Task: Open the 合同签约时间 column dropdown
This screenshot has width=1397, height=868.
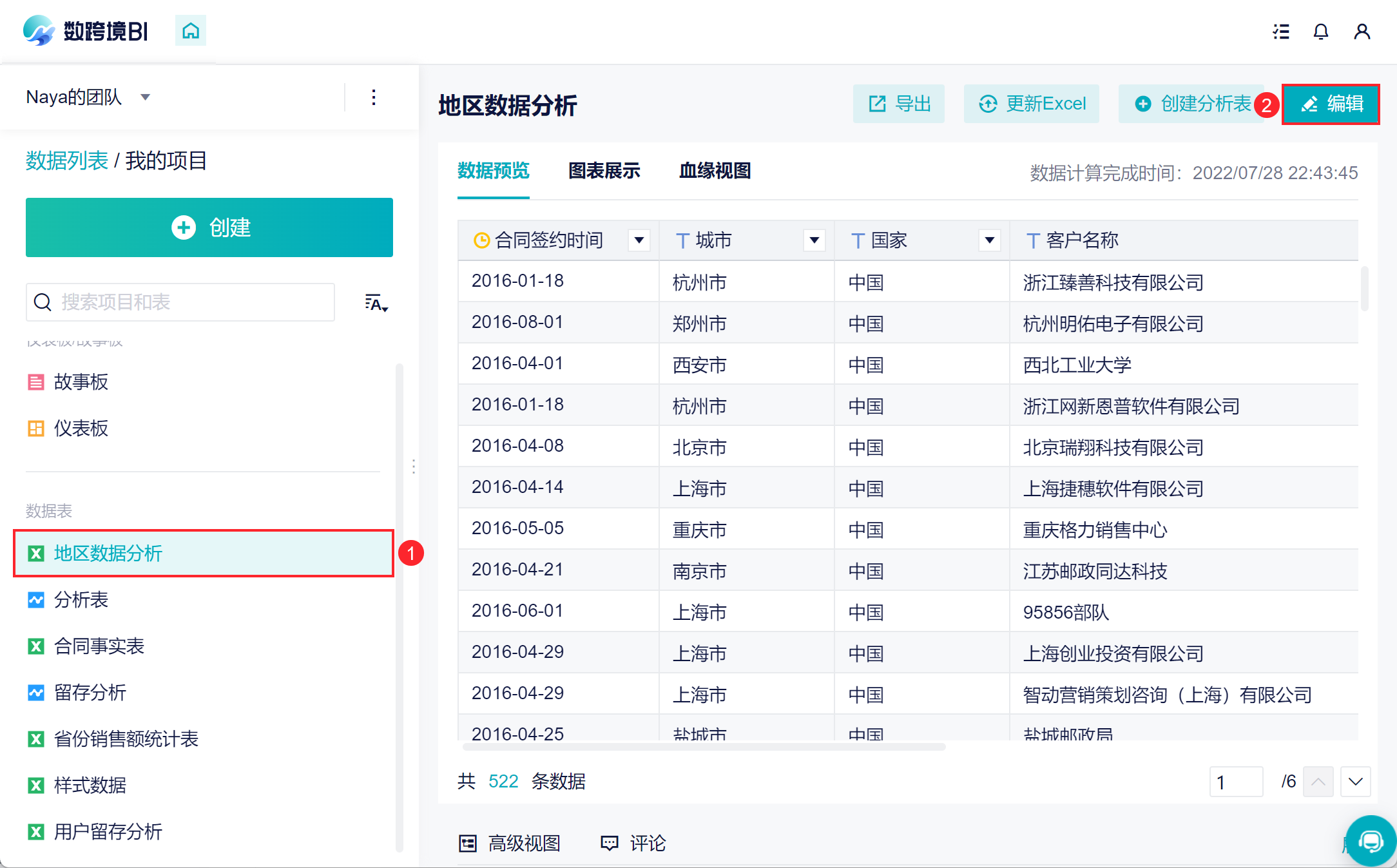Action: tap(639, 240)
